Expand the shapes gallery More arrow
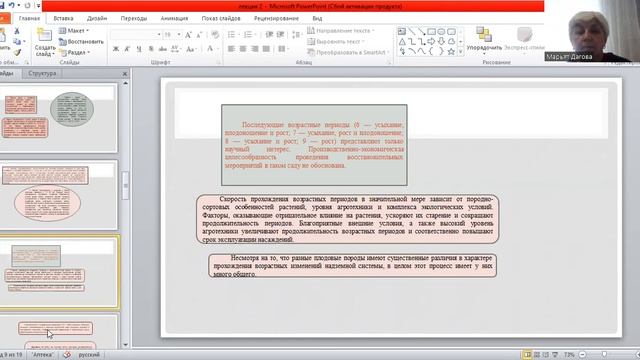 point(461,52)
